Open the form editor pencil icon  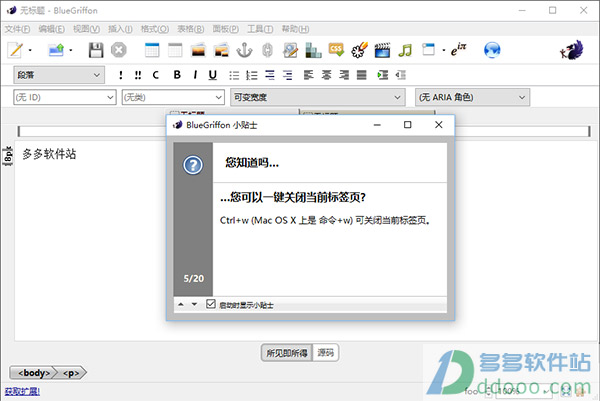point(290,50)
